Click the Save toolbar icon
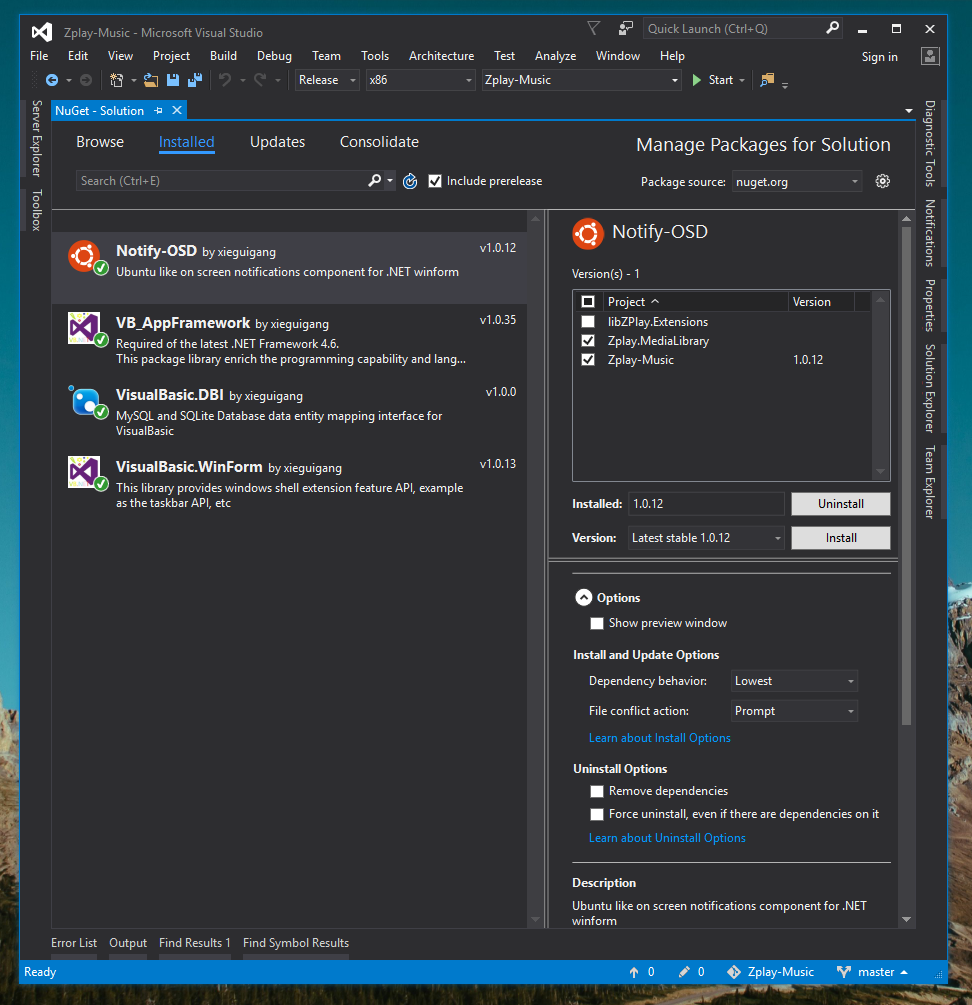This screenshot has height=1005, width=972. (173, 80)
